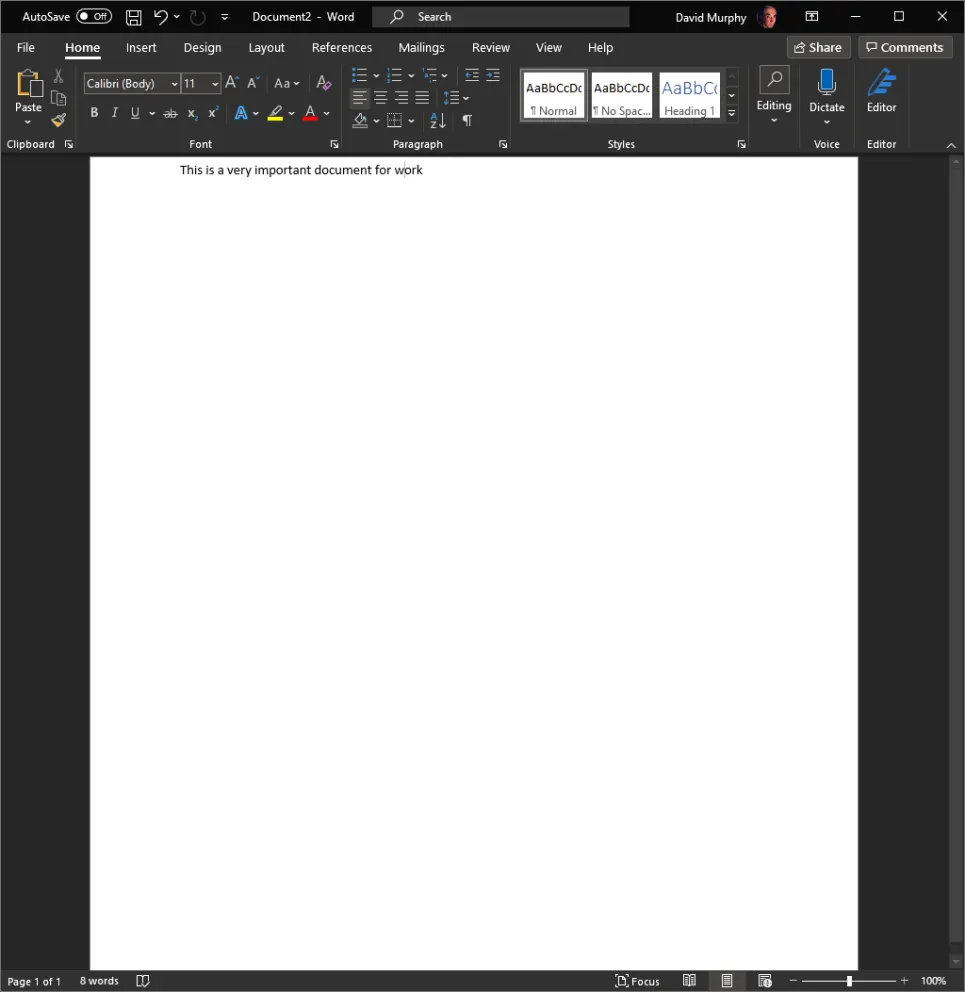Decrease font size with shrink icon
This screenshot has width=965, height=992.
[x=253, y=83]
